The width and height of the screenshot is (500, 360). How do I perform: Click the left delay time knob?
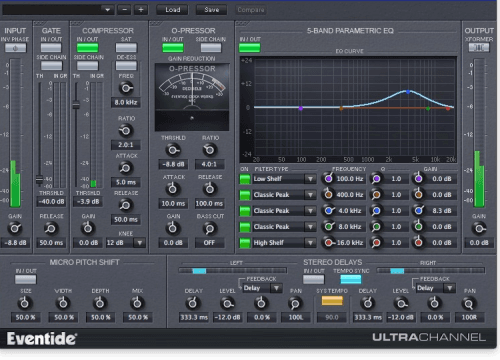pyautogui.click(x=193, y=303)
